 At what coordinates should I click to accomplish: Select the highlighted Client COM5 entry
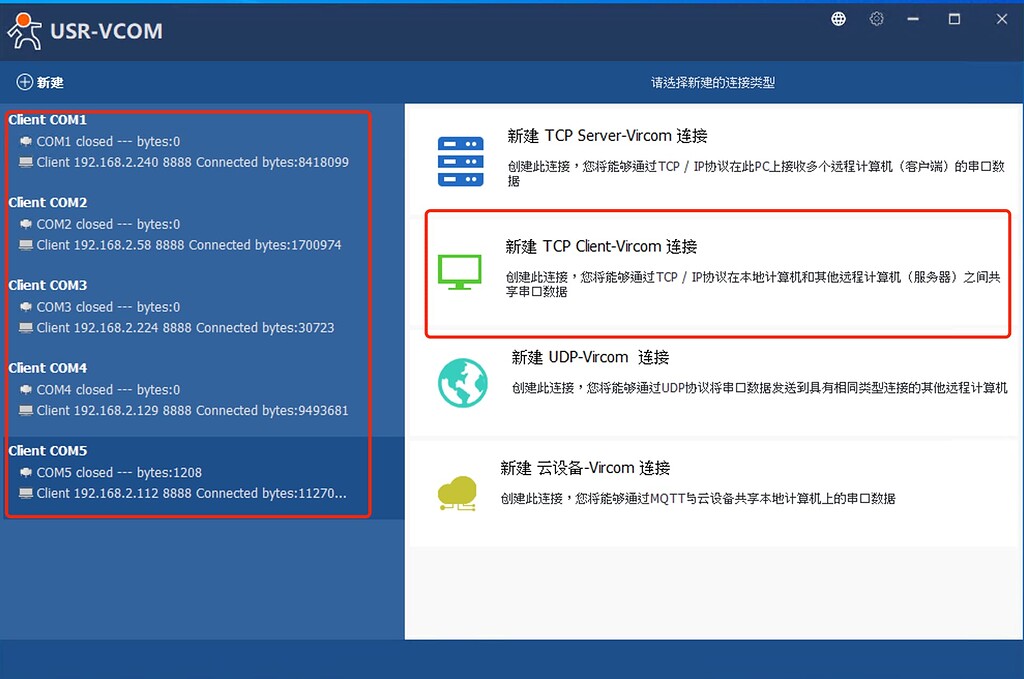pos(47,450)
